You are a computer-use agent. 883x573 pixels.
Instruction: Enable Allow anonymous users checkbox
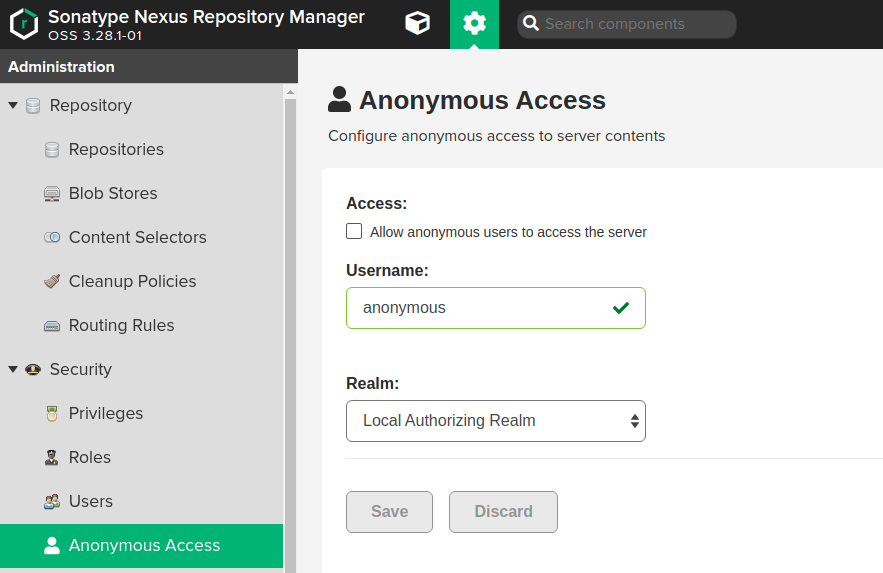click(x=354, y=232)
